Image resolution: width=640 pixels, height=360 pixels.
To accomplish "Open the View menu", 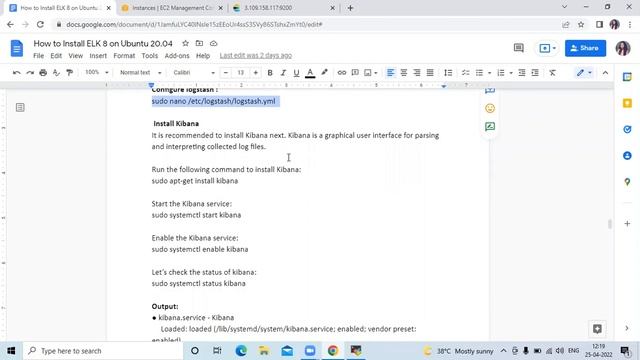I will coord(76,56).
